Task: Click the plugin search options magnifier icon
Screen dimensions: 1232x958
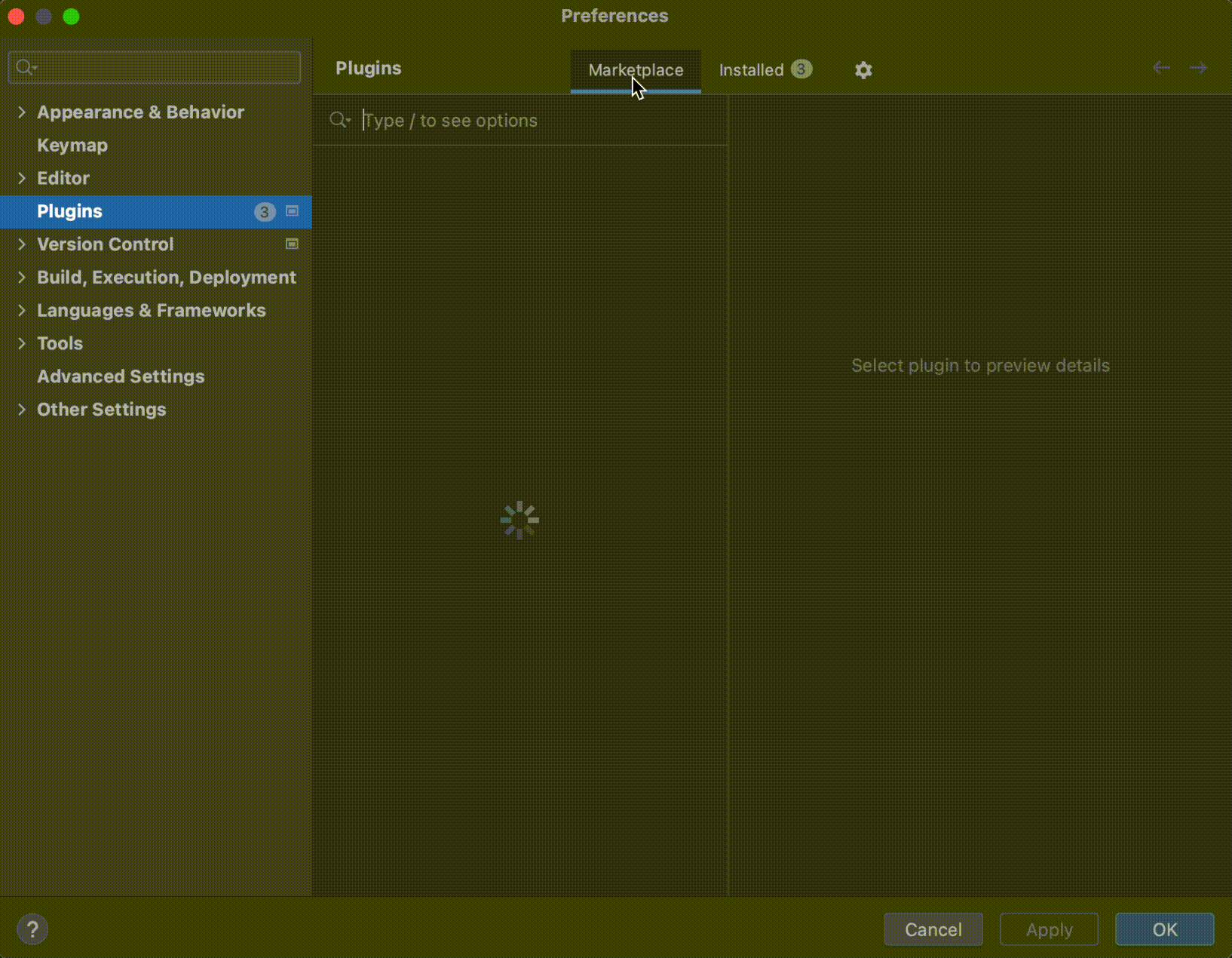Action: click(x=340, y=120)
